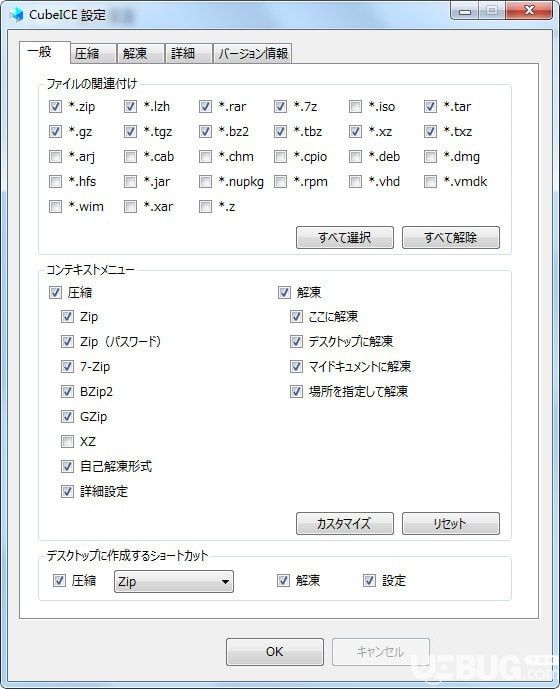Toggle the desktop shortcut 解凍 checkbox
Viewport: 560px width, 689px height.
283,580
